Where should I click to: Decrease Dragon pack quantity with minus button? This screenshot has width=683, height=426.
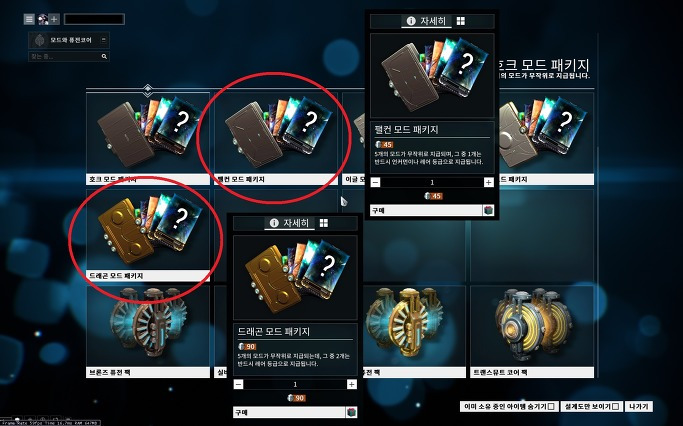(238, 384)
